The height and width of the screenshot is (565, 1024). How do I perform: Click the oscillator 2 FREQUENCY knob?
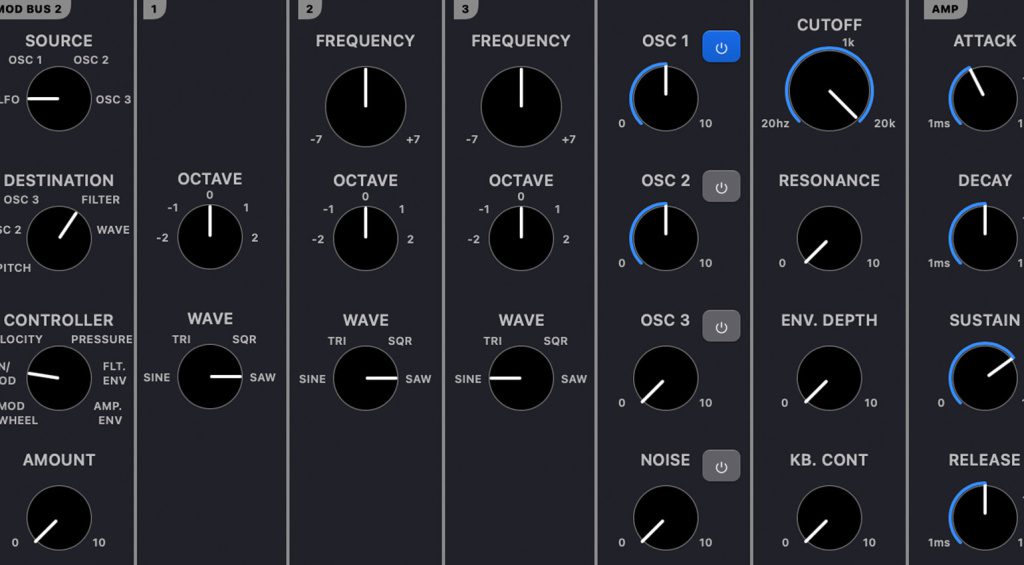(x=366, y=107)
